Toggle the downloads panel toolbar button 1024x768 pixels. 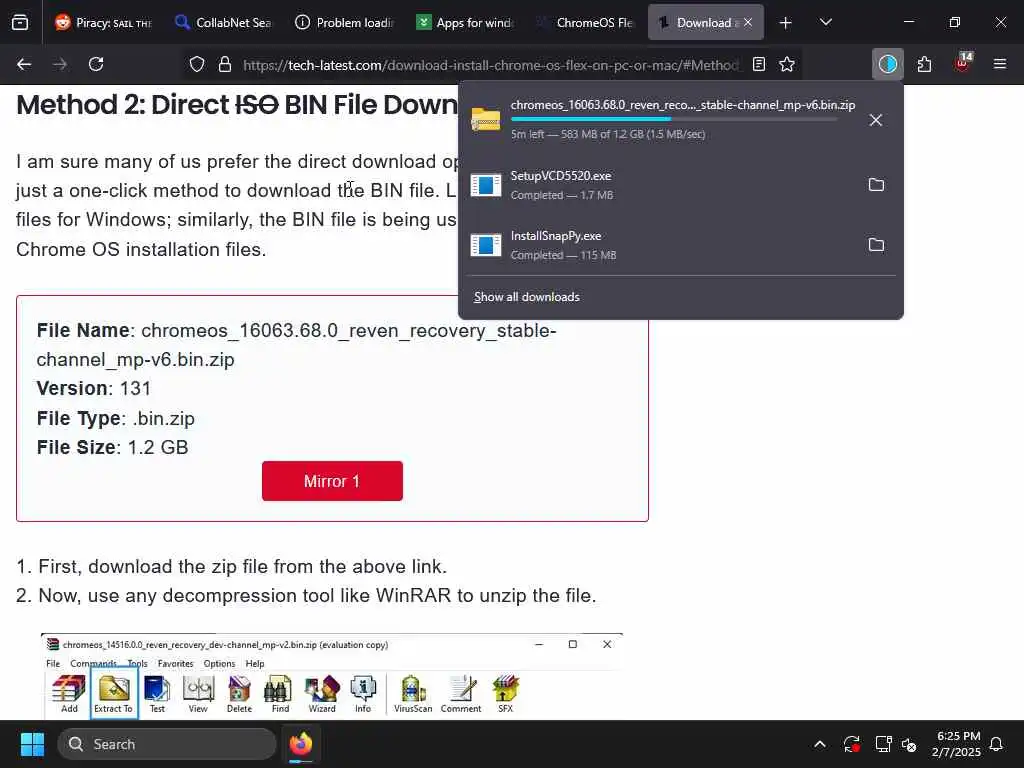[x=888, y=64]
